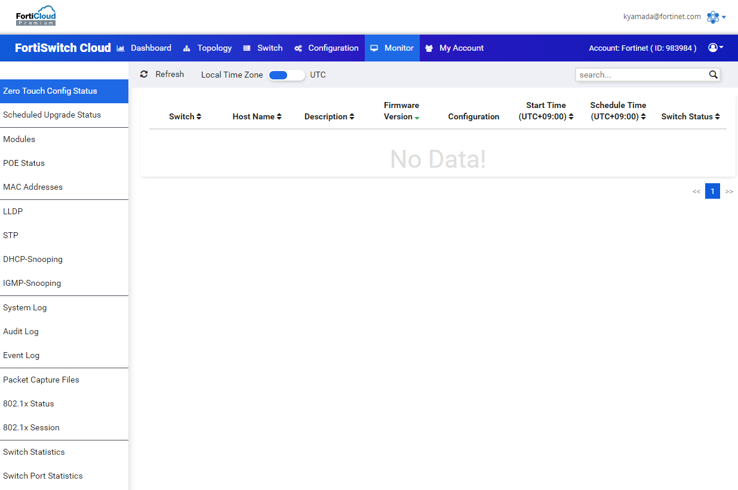Open the user account dropdown menu
The image size is (738, 490).
click(715, 48)
